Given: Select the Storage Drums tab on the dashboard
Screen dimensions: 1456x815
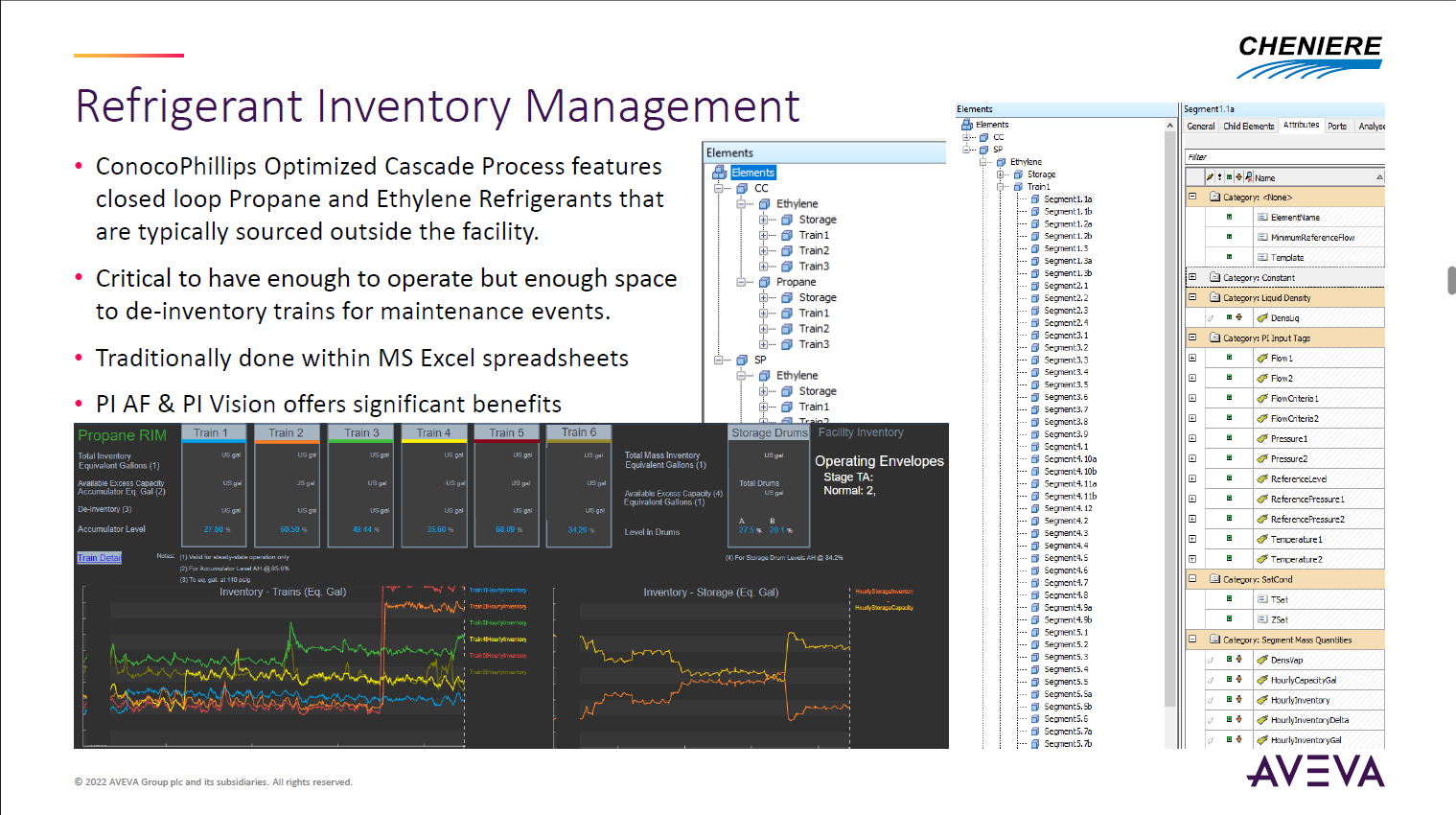Looking at the screenshot, I should 770,432.
